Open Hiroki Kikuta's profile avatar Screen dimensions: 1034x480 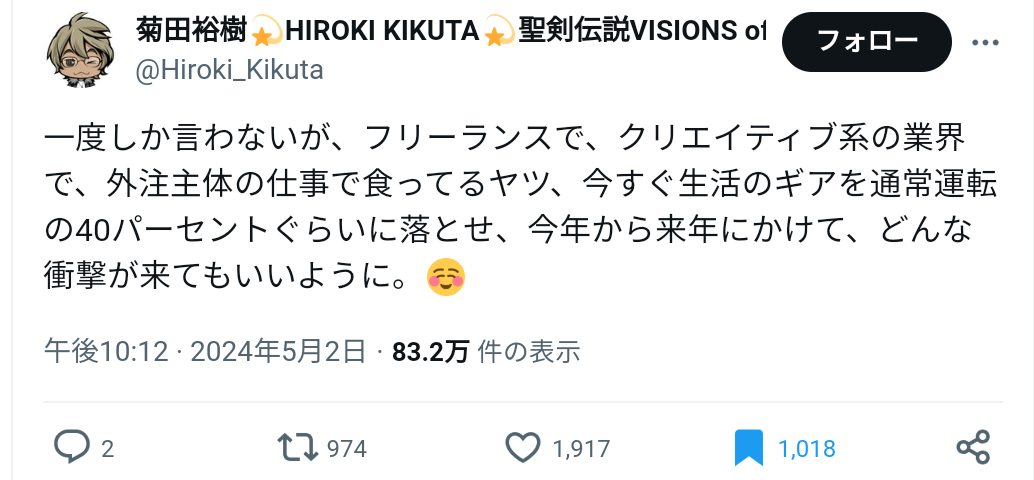(x=81, y=51)
